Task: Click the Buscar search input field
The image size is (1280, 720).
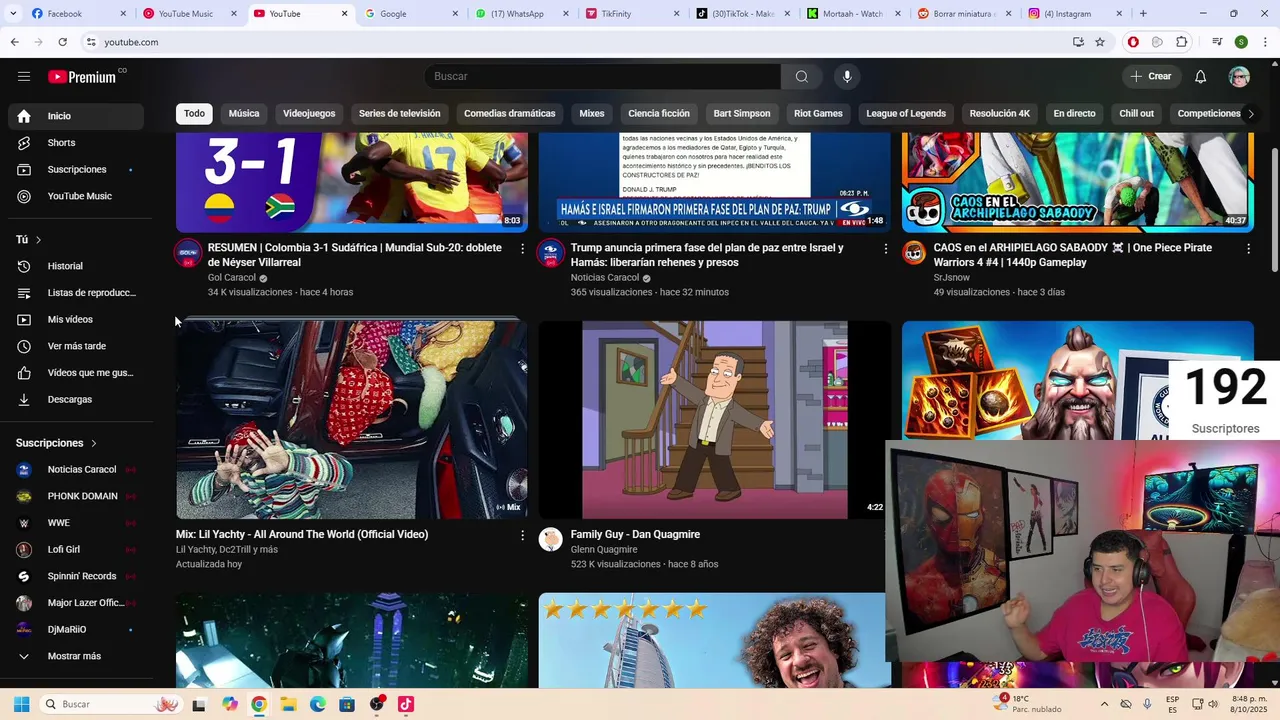Action: tap(603, 77)
